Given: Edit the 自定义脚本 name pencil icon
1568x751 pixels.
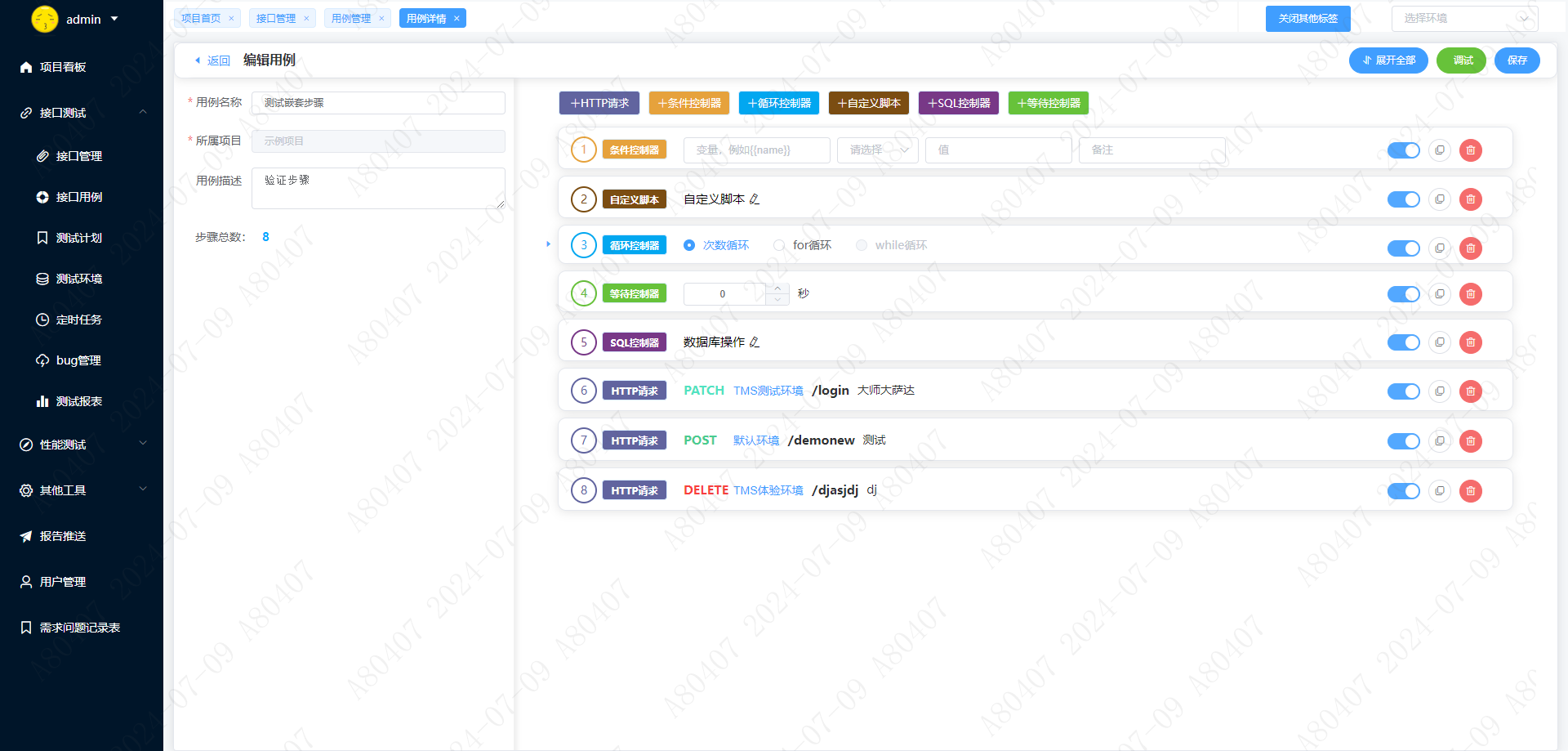Looking at the screenshot, I should (755, 199).
